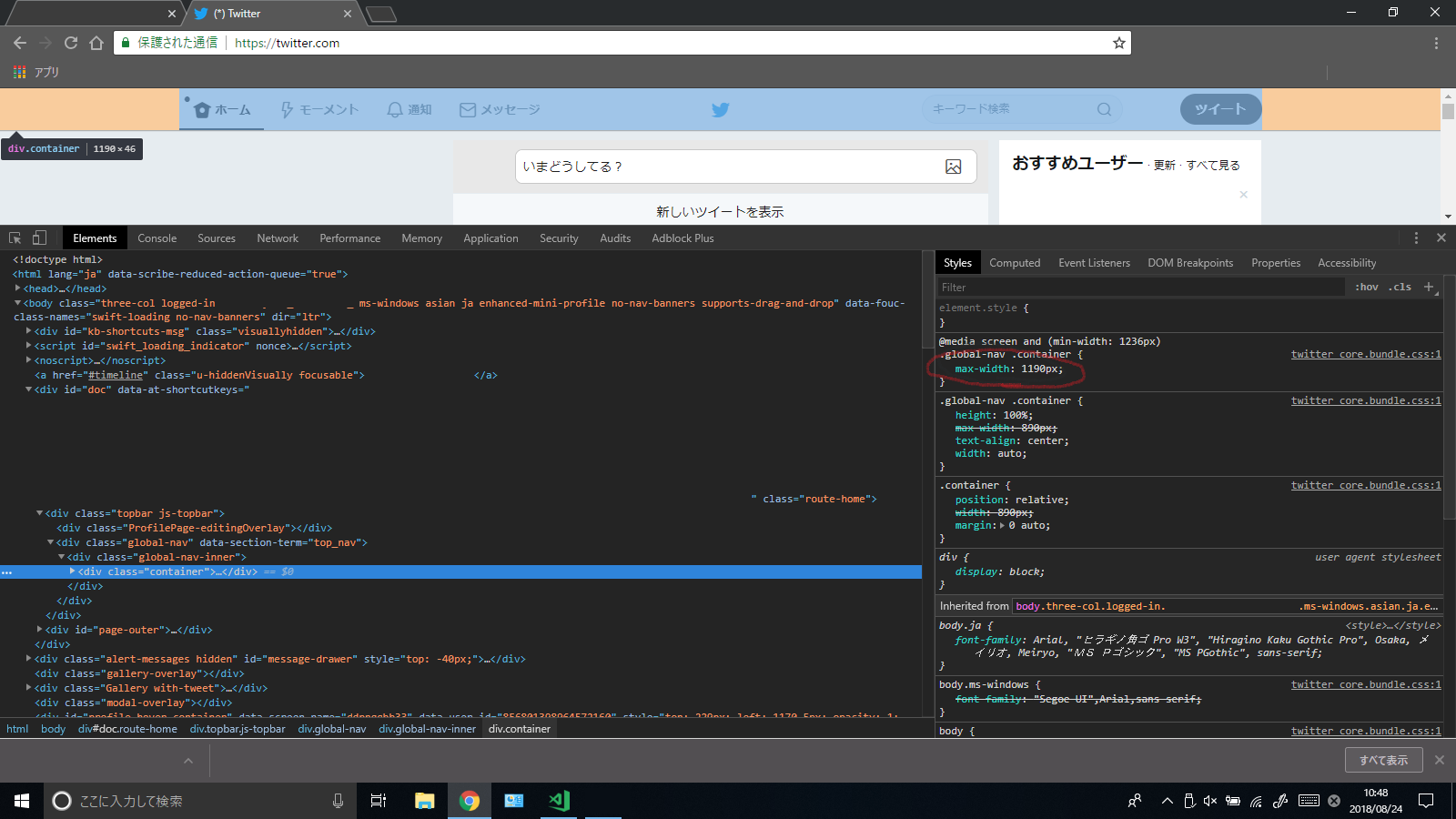Click the image attachment icon in tweet box
Screen dimensions: 1456x819
[x=953, y=167]
